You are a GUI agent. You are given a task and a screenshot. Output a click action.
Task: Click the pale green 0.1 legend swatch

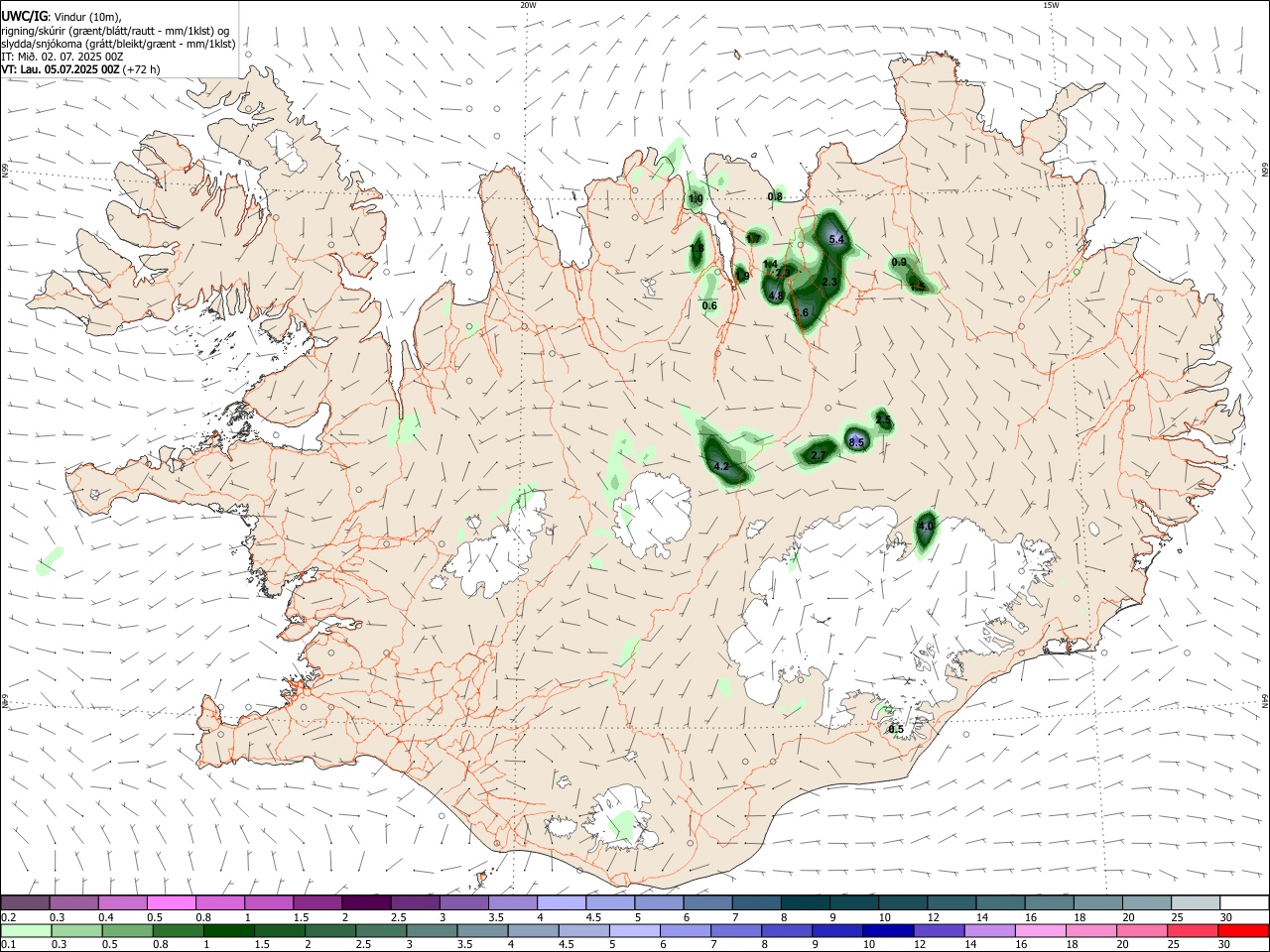click(26, 931)
